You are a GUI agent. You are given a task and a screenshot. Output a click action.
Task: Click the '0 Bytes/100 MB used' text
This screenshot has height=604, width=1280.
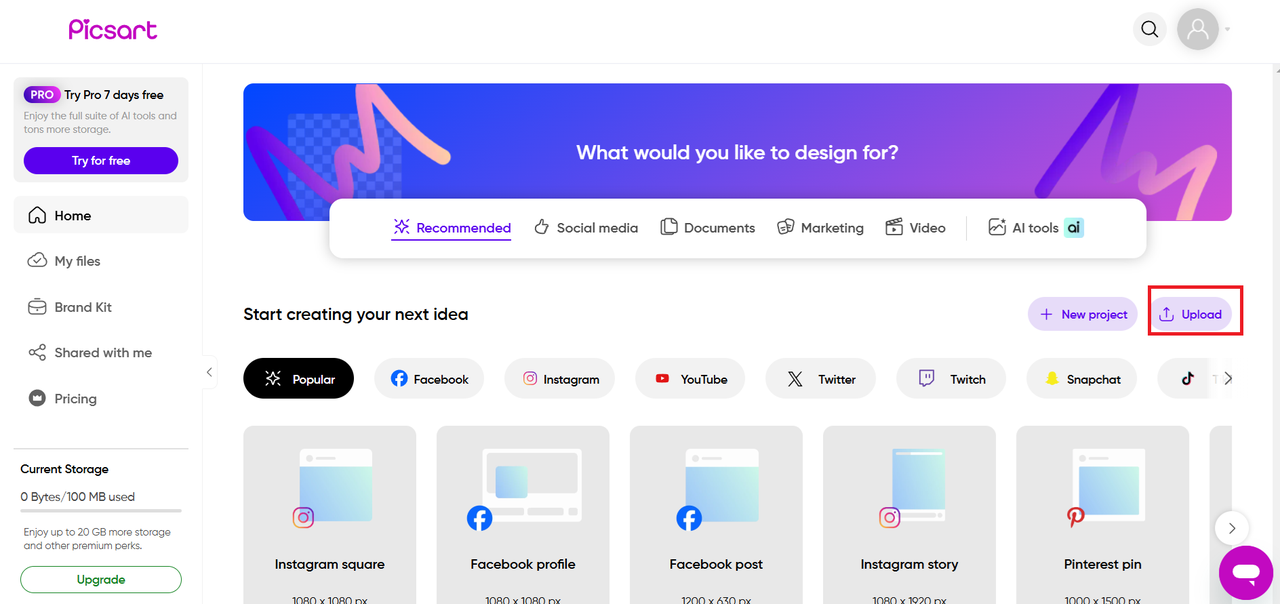coord(78,496)
